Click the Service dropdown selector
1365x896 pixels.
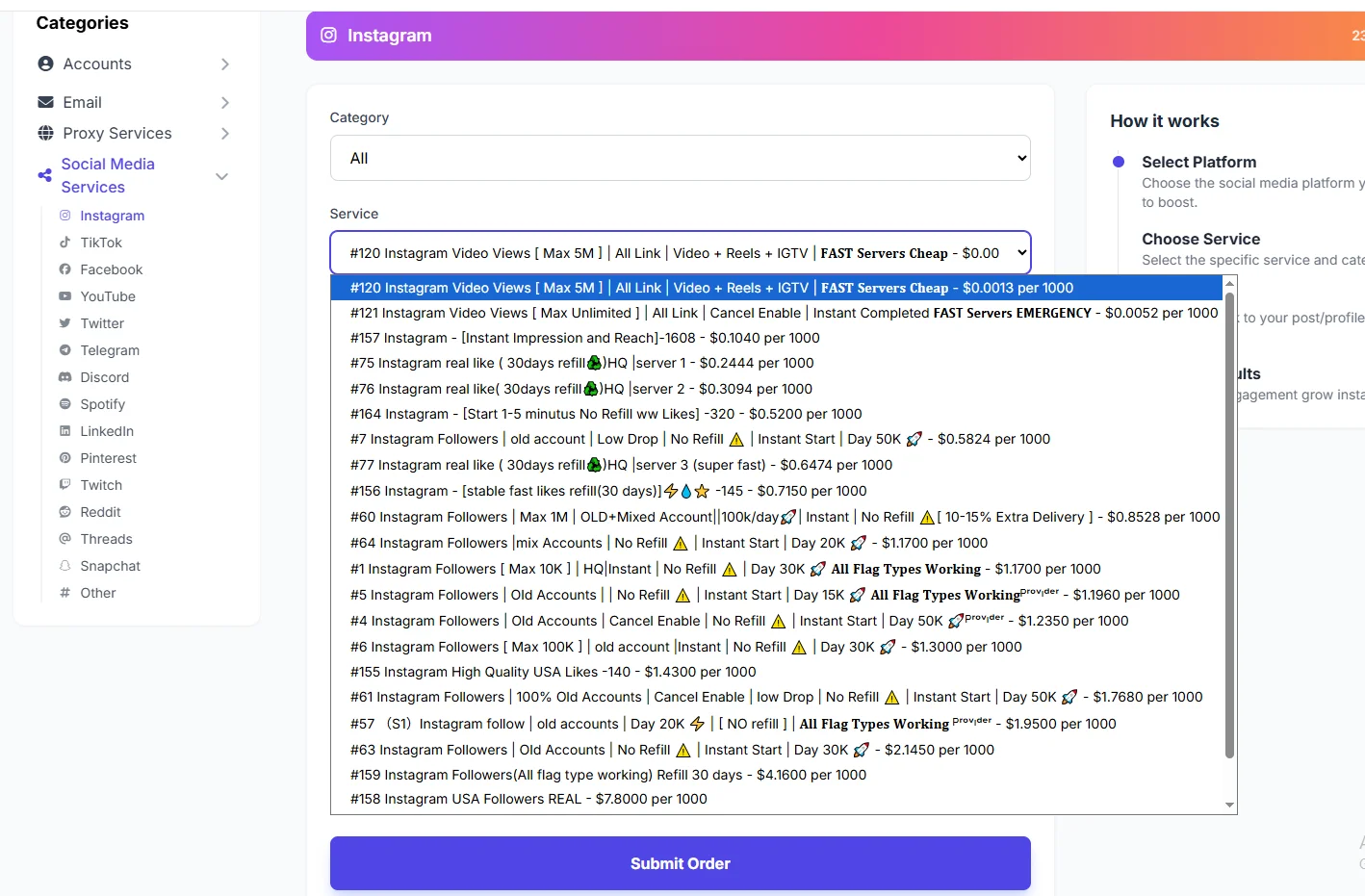click(x=680, y=253)
